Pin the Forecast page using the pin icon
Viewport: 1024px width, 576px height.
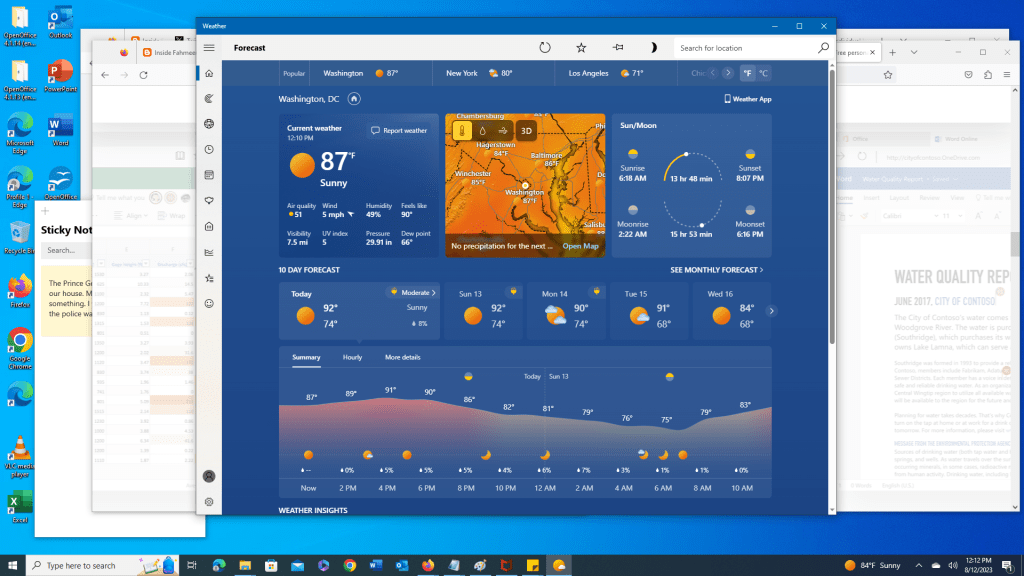click(x=617, y=46)
